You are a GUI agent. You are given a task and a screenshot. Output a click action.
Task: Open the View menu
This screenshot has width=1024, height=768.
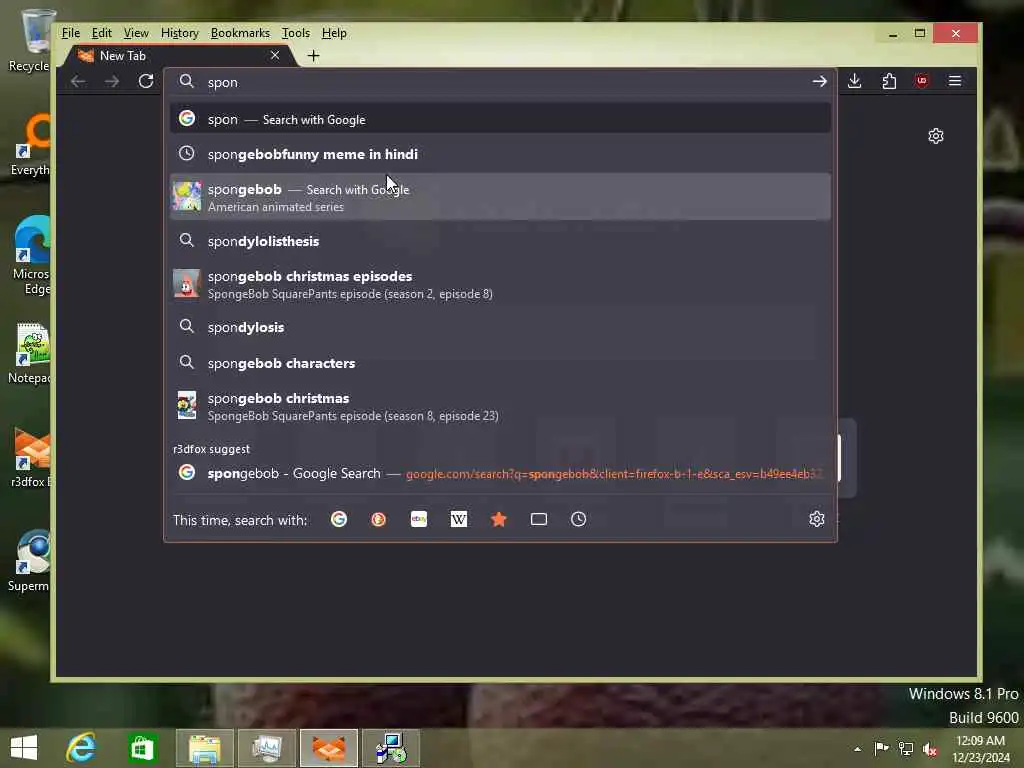click(x=136, y=33)
